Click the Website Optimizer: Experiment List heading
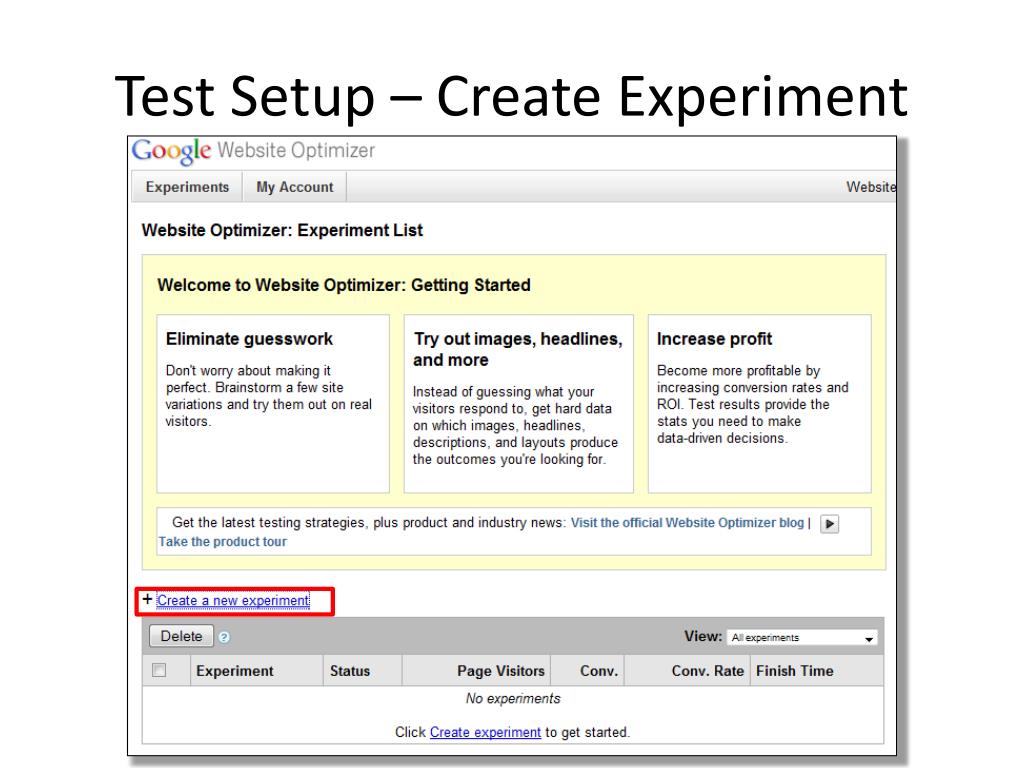The height and width of the screenshot is (768, 1024). pyautogui.click(x=282, y=231)
